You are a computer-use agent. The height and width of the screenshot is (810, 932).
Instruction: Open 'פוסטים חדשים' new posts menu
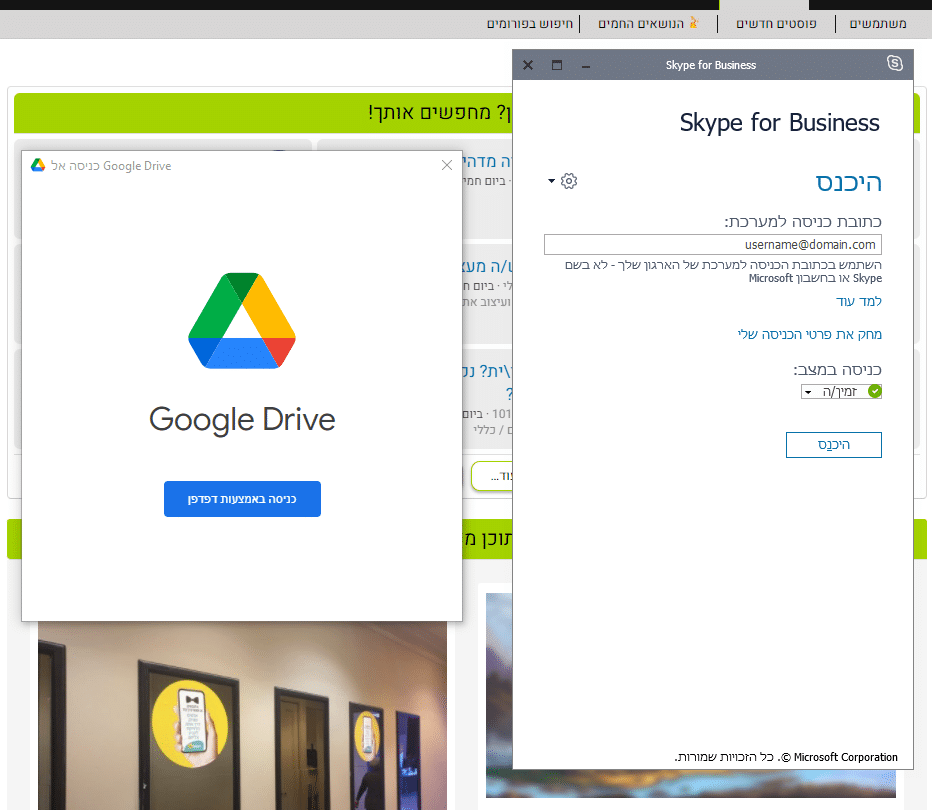[x=776, y=24]
